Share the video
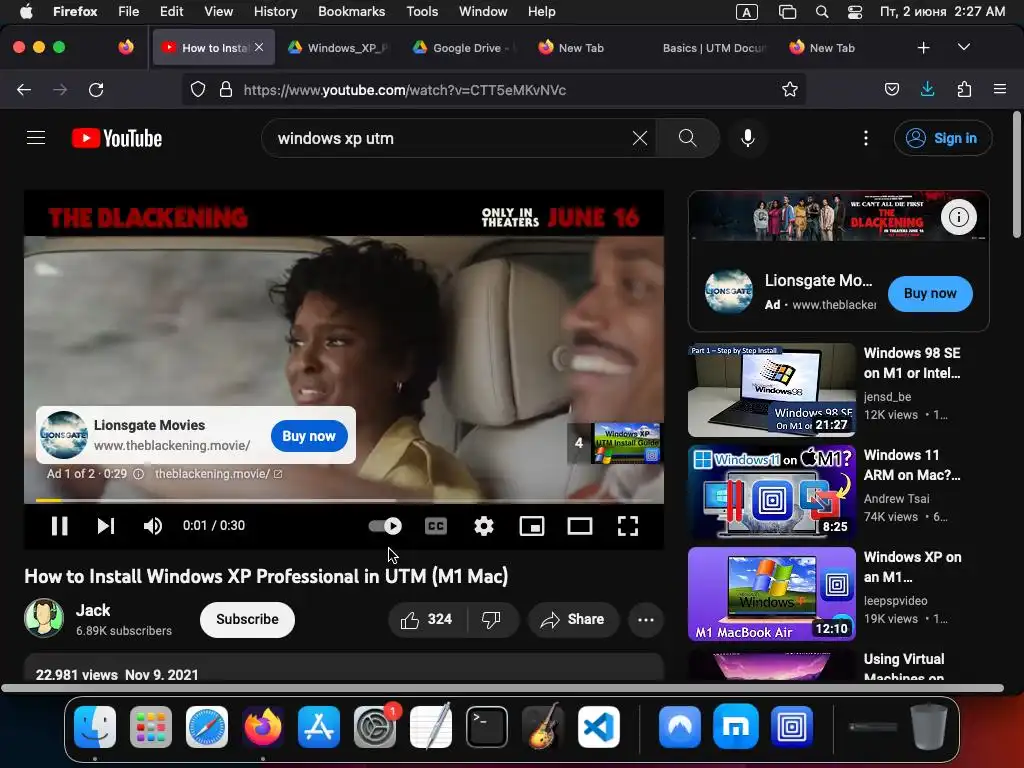This screenshot has width=1024, height=768. point(573,619)
